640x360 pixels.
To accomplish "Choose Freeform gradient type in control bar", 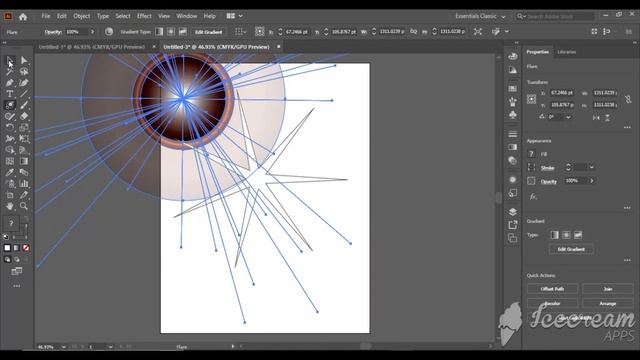I will tap(182, 31).
